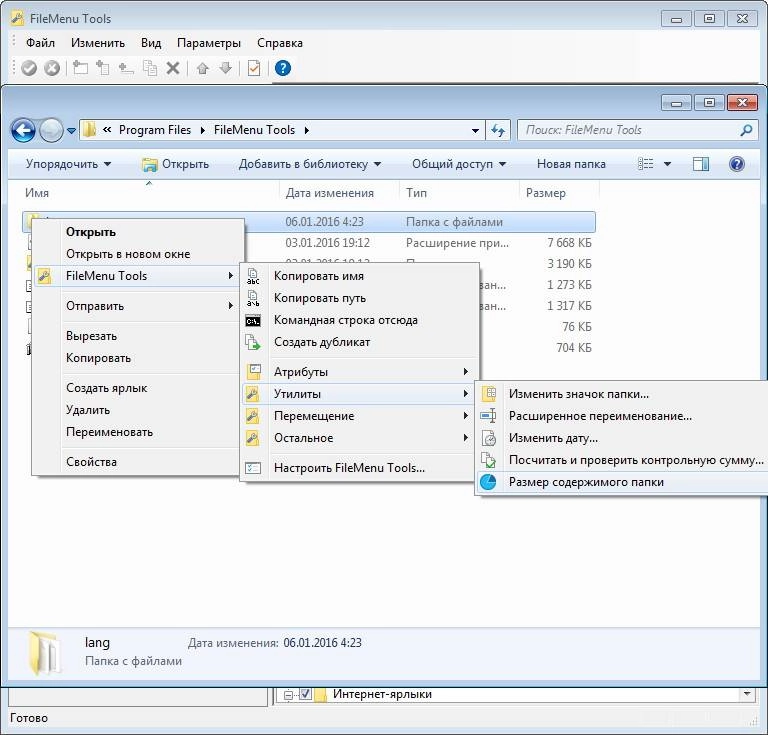Image resolution: width=768 pixels, height=735 pixels.
Task: Click the blue help icon in FileMenu Tools toolbar
Action: (283, 68)
